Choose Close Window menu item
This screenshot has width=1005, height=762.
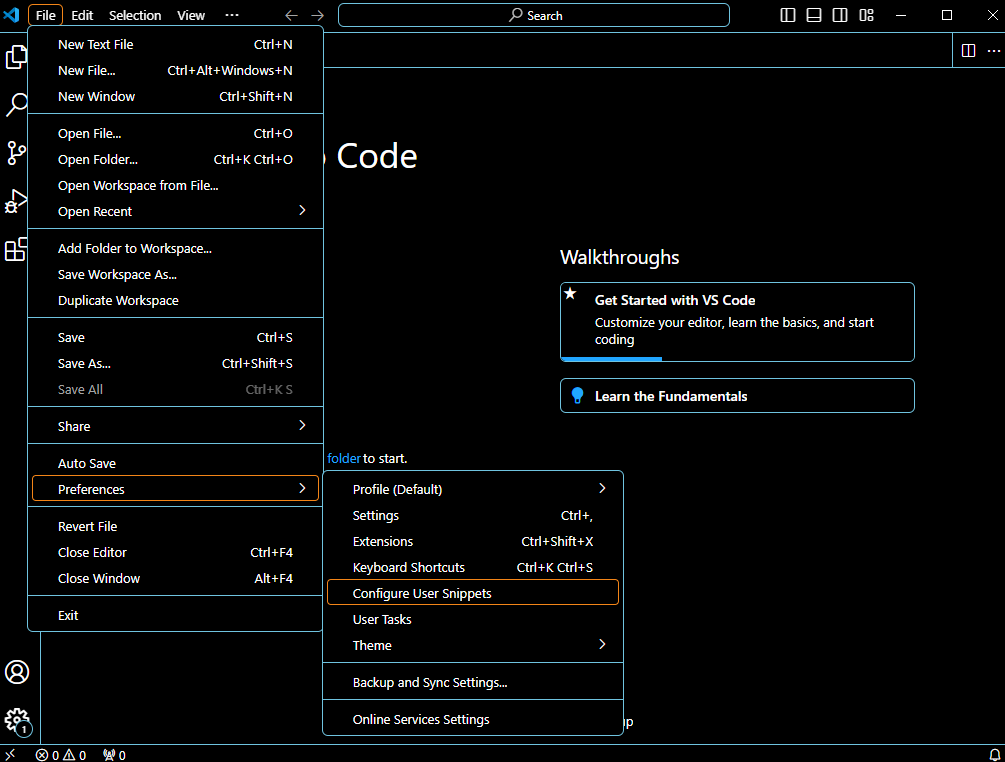(x=175, y=578)
